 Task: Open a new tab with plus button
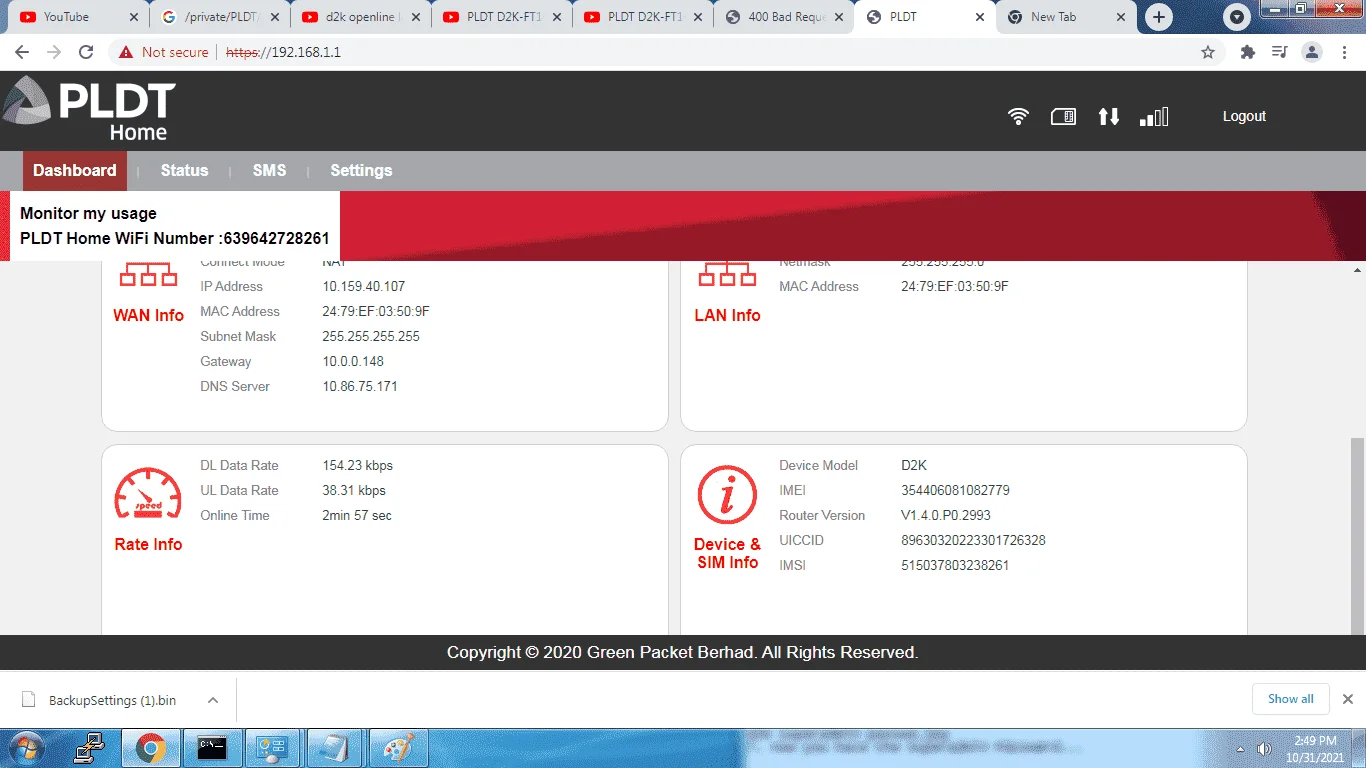(1159, 17)
